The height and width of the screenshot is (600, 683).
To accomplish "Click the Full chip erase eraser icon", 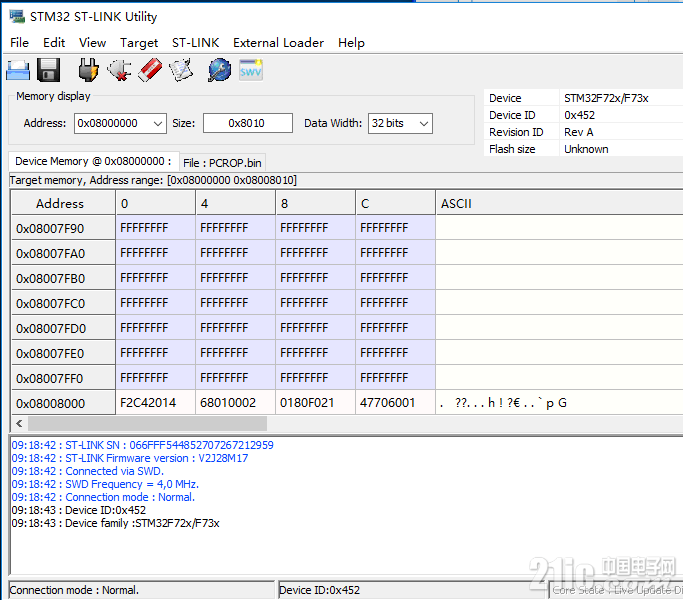I will tap(150, 70).
